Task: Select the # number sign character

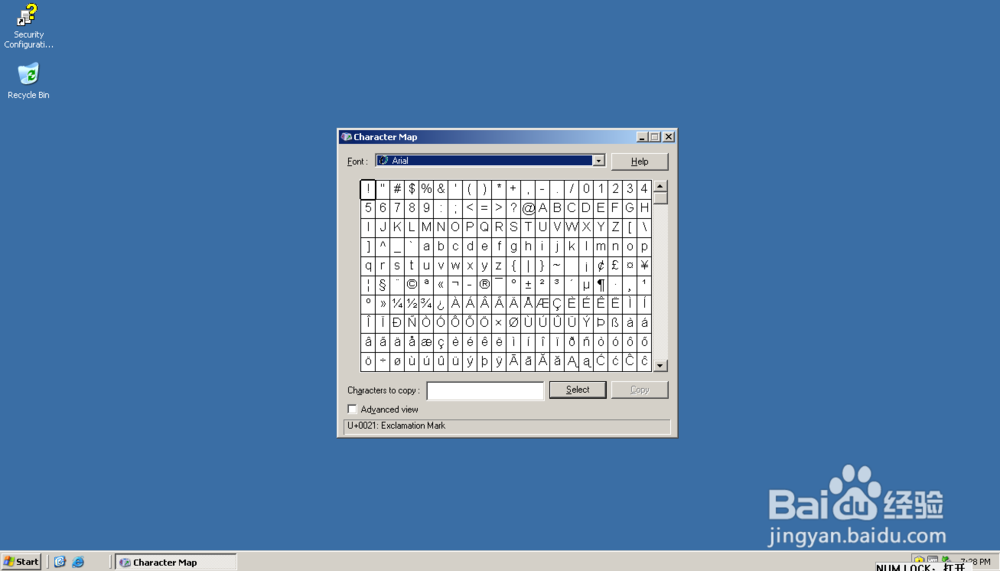Action: pyautogui.click(x=397, y=189)
